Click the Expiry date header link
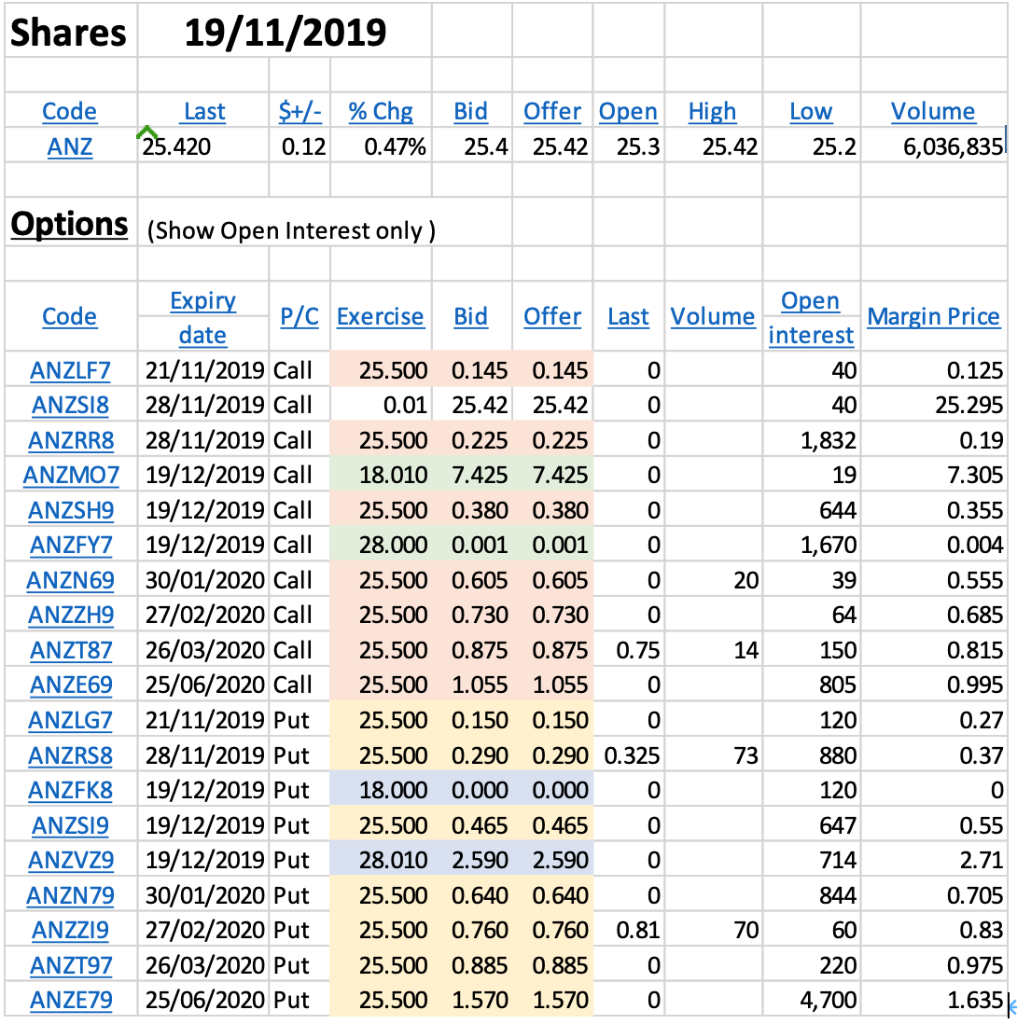Viewport: 1017px width, 1024px height. click(x=202, y=317)
